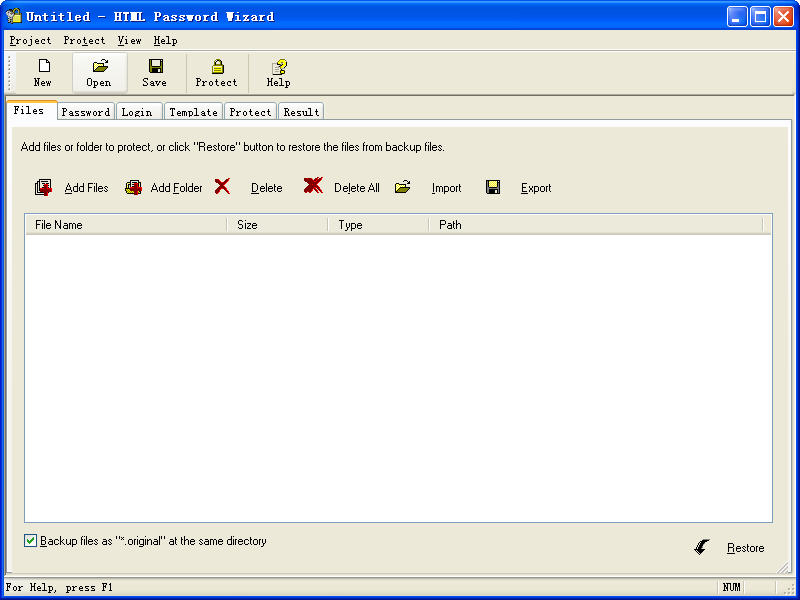The image size is (800, 600).
Task: Switch to the Login tab
Action: (139, 112)
